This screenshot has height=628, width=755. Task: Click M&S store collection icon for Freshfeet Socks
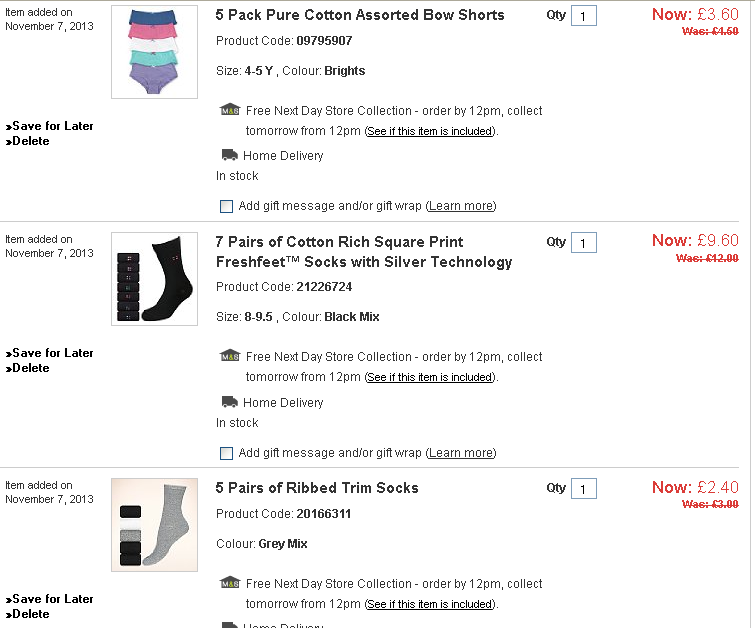[229, 356]
